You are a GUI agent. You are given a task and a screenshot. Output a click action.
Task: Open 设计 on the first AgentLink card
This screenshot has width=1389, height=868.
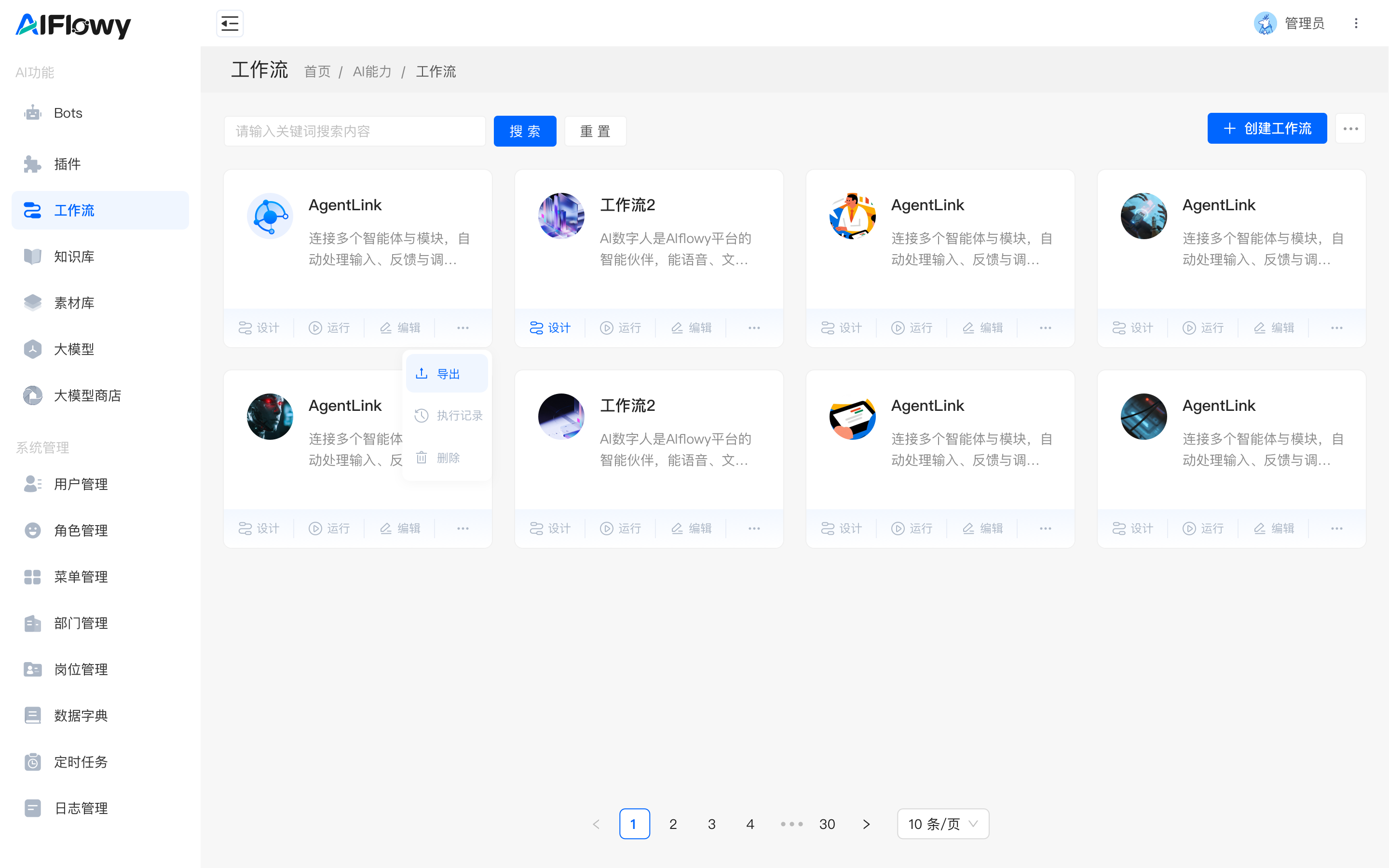[x=259, y=327]
